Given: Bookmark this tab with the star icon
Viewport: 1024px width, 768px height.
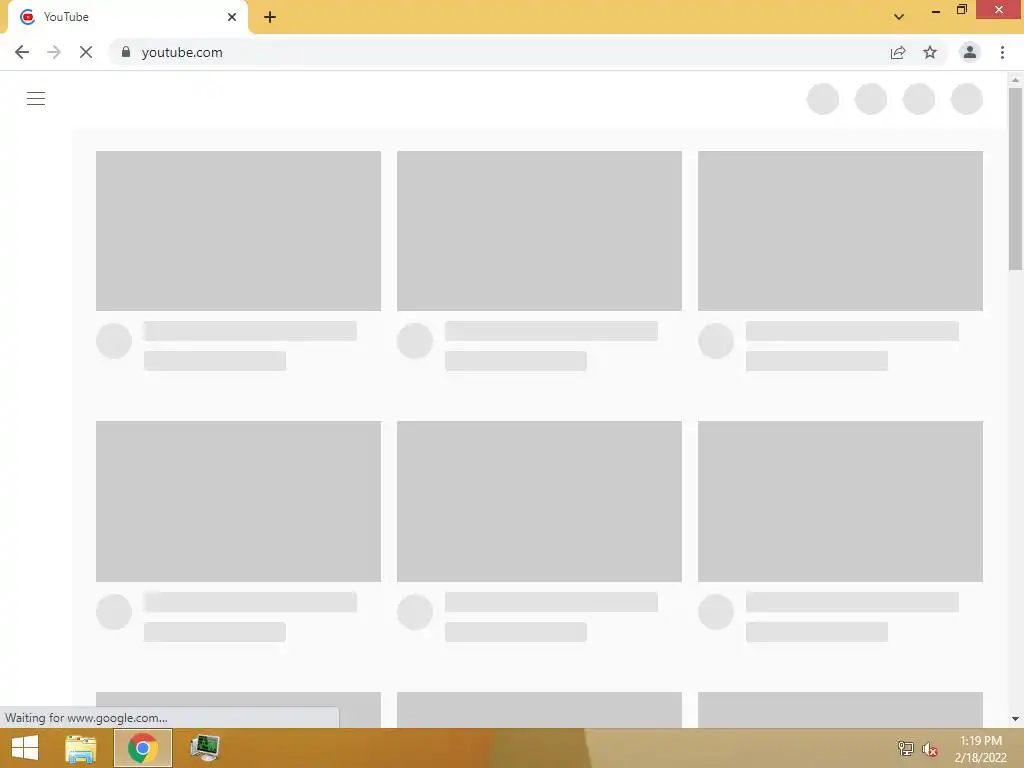Looking at the screenshot, I should pyautogui.click(x=930, y=52).
